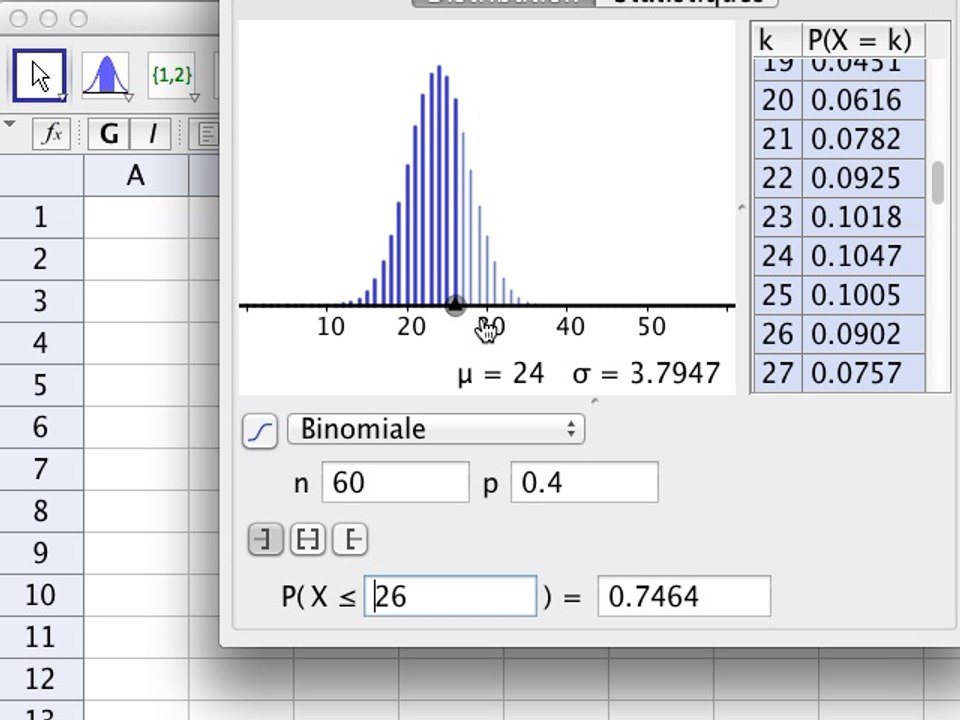Click probability value 0.1047

tap(856, 256)
